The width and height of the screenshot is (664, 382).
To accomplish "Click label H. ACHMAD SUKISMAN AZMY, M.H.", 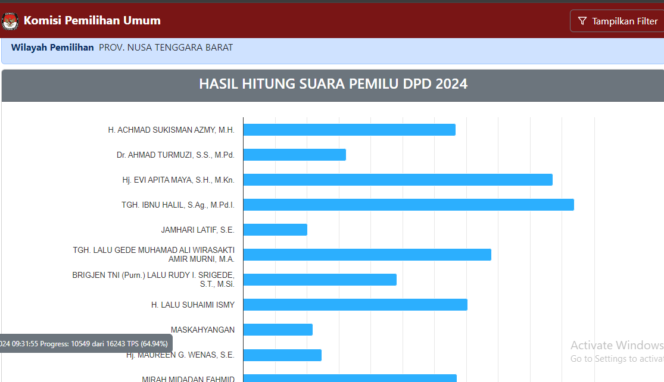I will (x=171, y=130).
